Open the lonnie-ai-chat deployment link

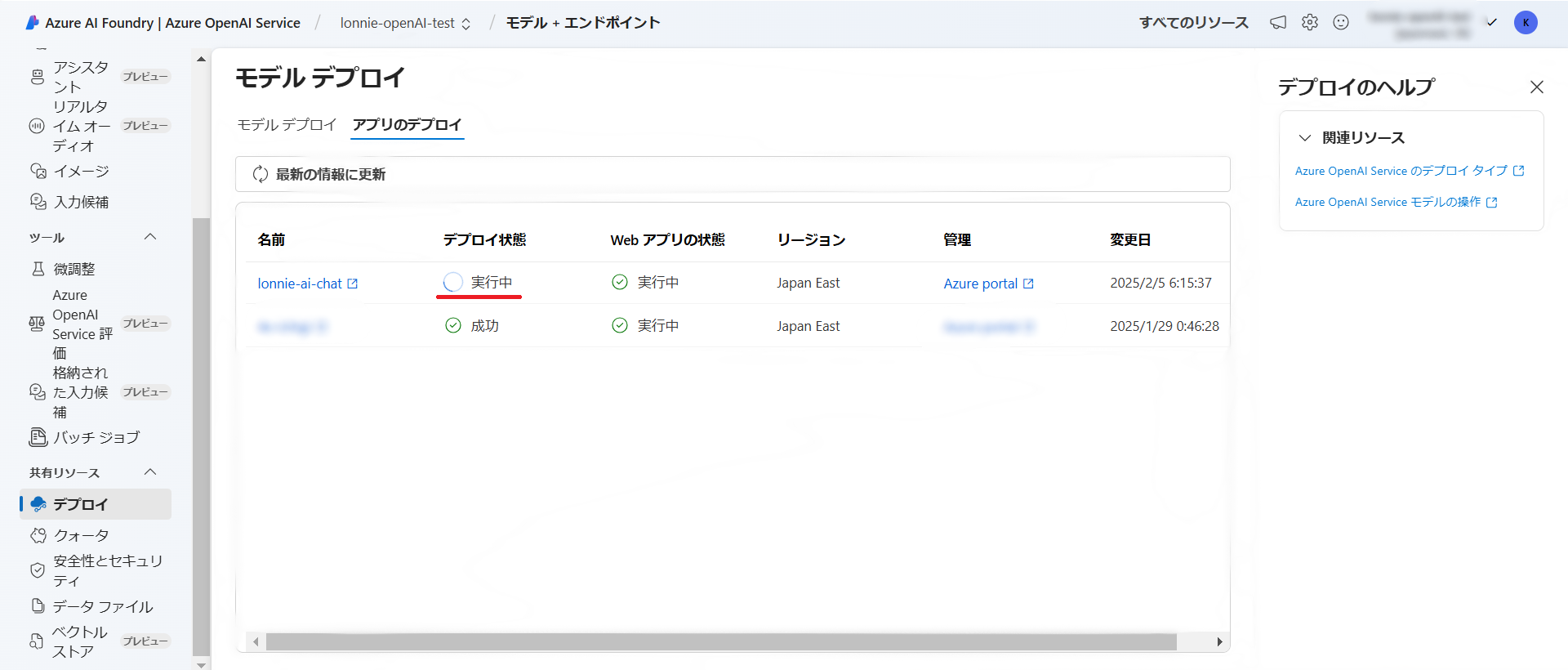pyautogui.click(x=300, y=284)
